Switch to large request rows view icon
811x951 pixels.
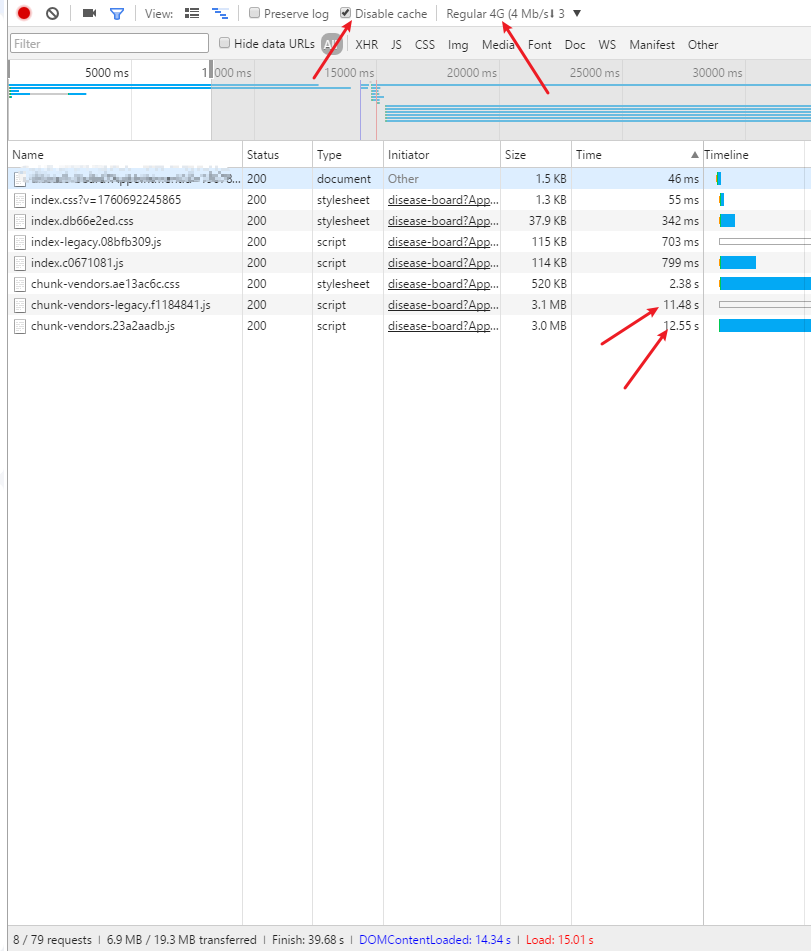[192, 14]
